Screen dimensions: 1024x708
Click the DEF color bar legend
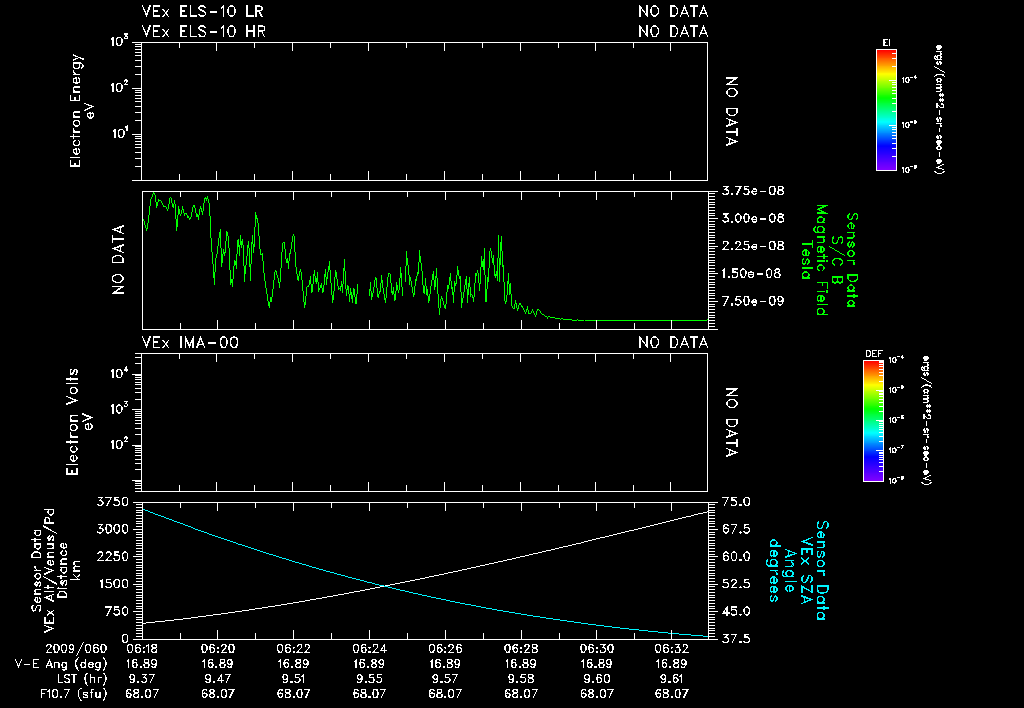[x=873, y=421]
